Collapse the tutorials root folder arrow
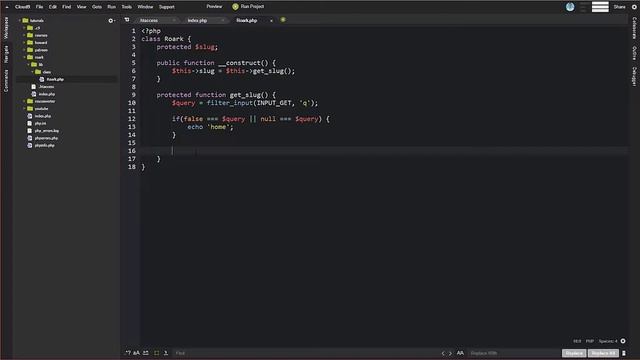 (x=20, y=20)
